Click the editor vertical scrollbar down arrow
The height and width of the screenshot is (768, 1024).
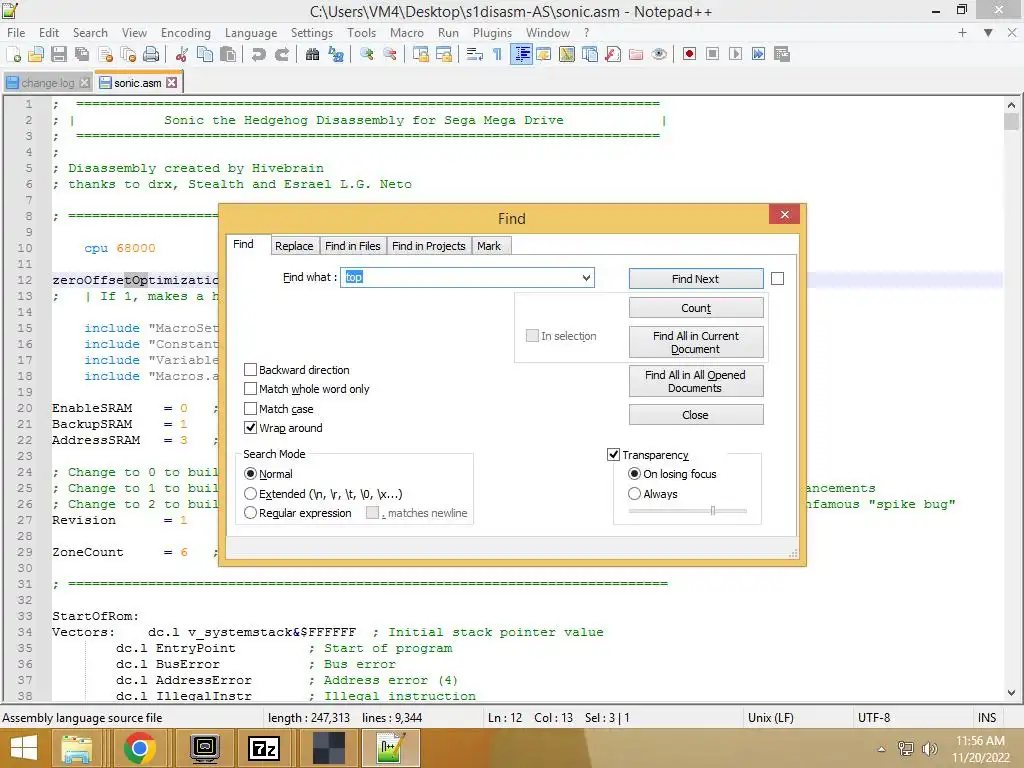[1011, 694]
